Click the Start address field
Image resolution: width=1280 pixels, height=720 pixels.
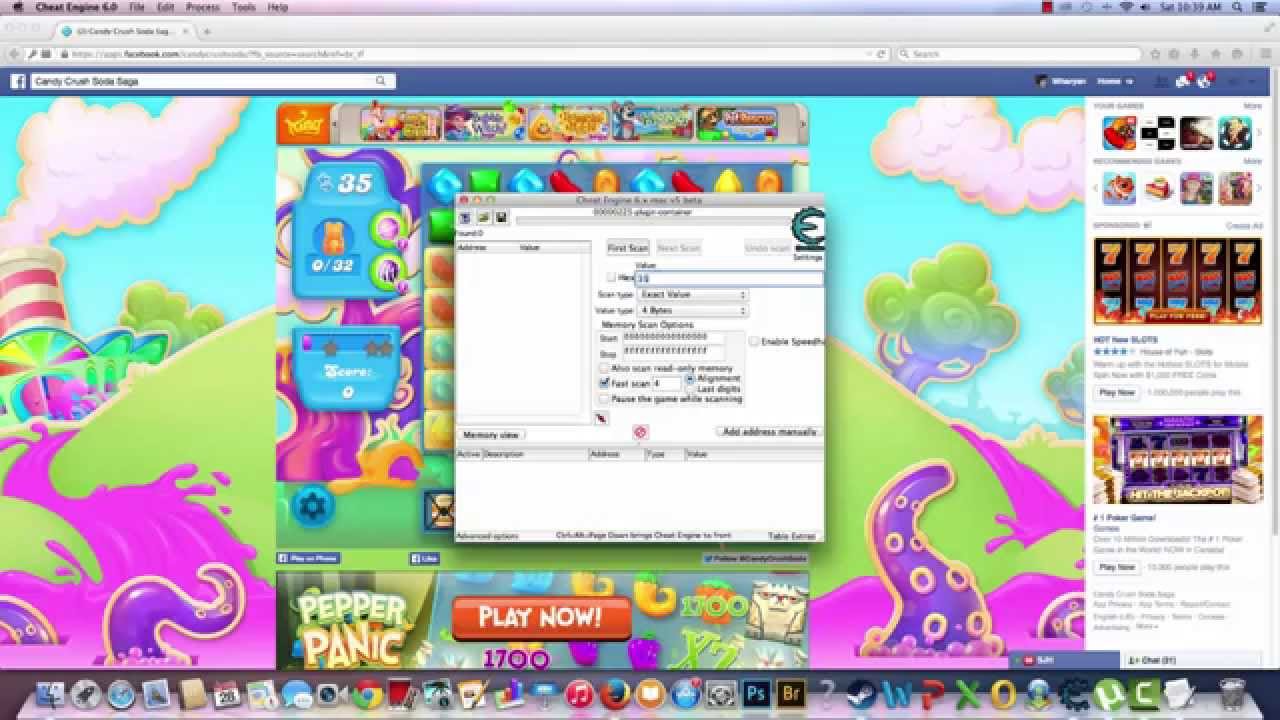pyautogui.click(x=674, y=338)
